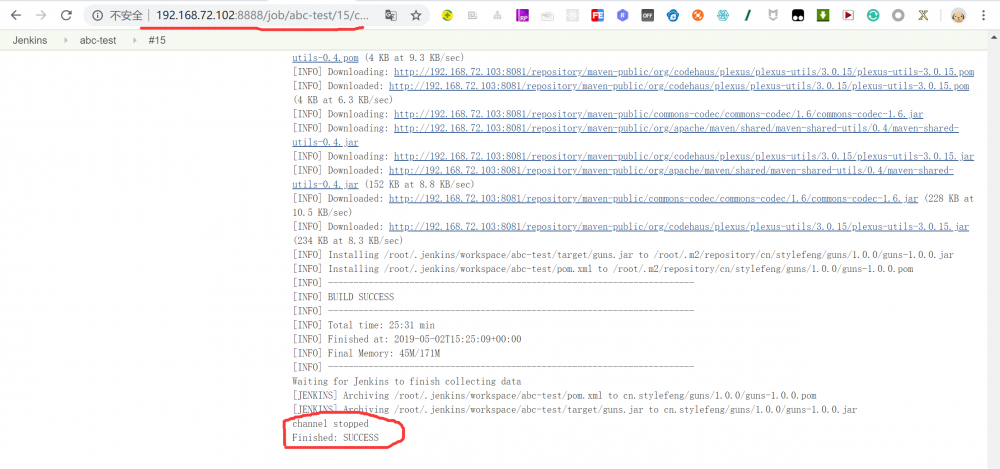Open Downloading plexus-utils-3.0.15.jar link
Screen dimensions: 1000x469
(684, 156)
